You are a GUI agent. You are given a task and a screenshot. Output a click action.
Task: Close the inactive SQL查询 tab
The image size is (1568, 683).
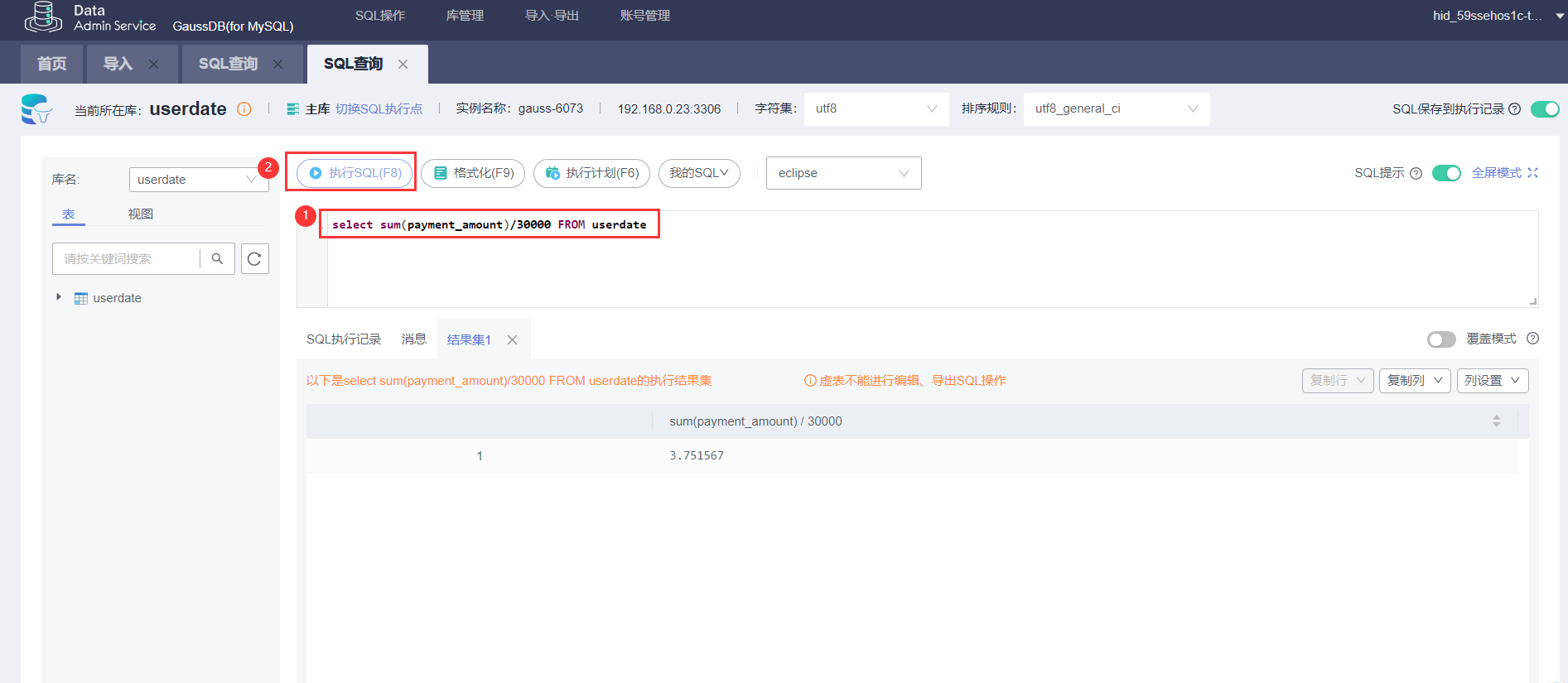277,64
